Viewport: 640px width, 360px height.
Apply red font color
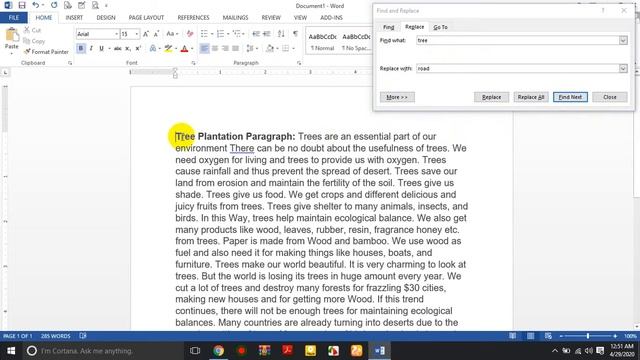point(184,49)
